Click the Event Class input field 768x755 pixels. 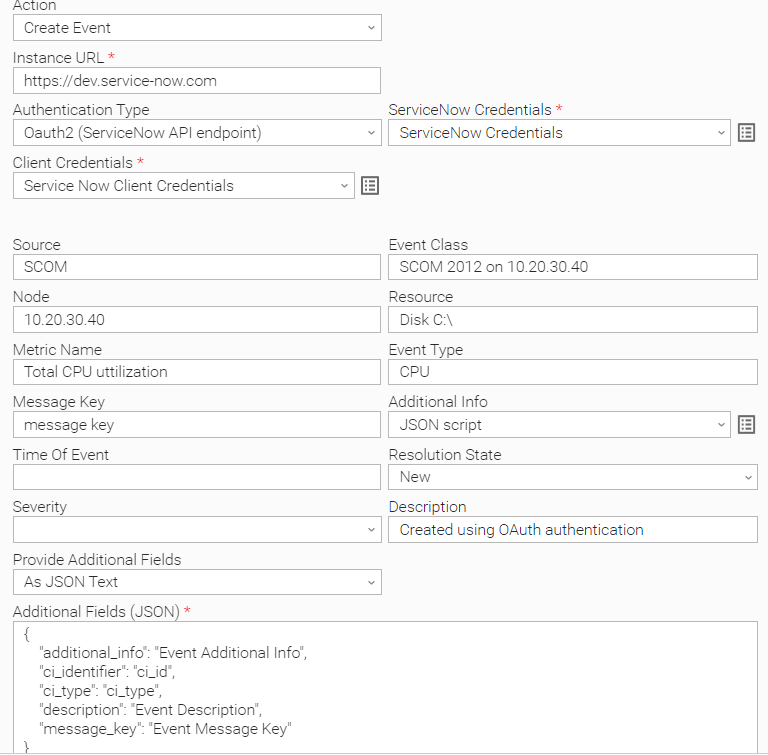(x=573, y=267)
